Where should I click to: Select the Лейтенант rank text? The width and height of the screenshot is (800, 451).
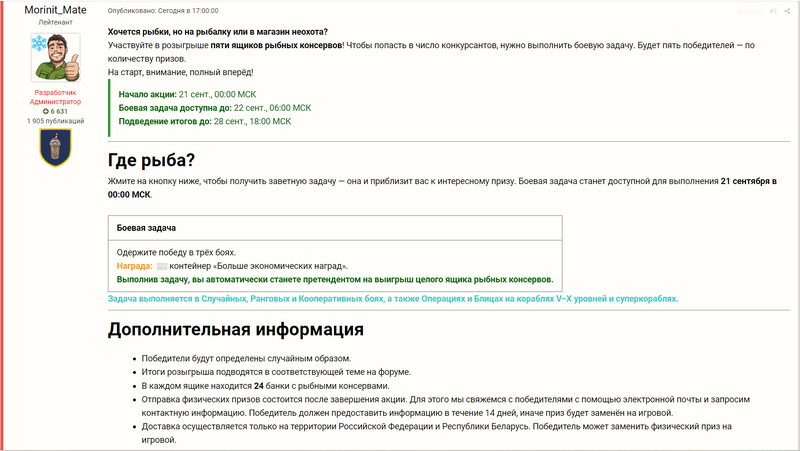tap(55, 22)
